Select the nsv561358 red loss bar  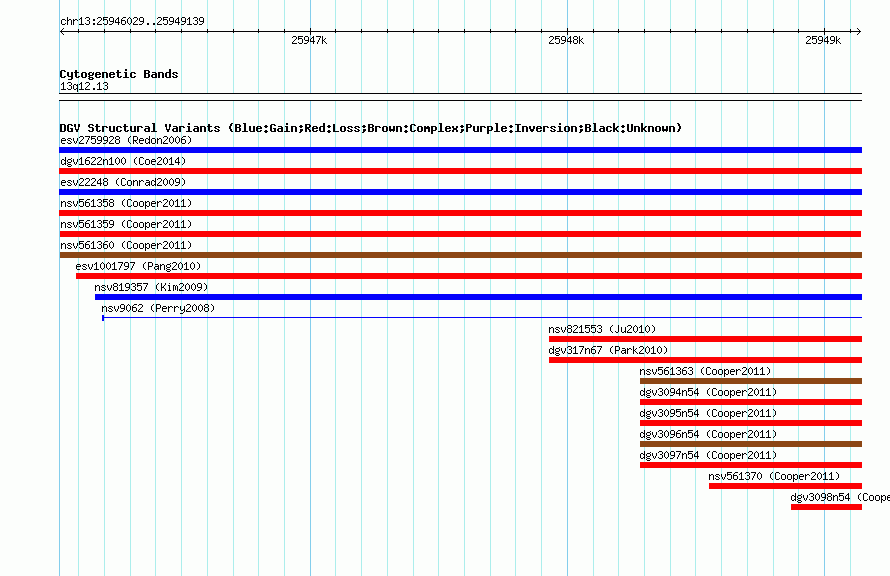460,213
